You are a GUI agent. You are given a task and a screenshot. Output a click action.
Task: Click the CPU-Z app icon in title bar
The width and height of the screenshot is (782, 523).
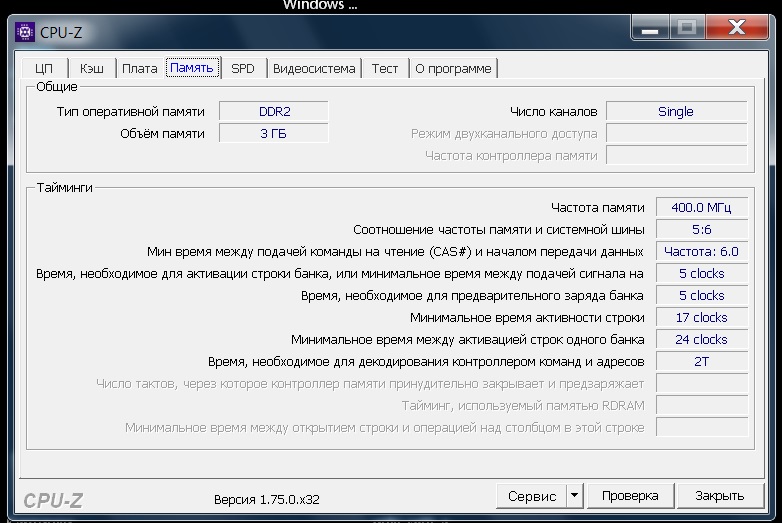(24, 32)
